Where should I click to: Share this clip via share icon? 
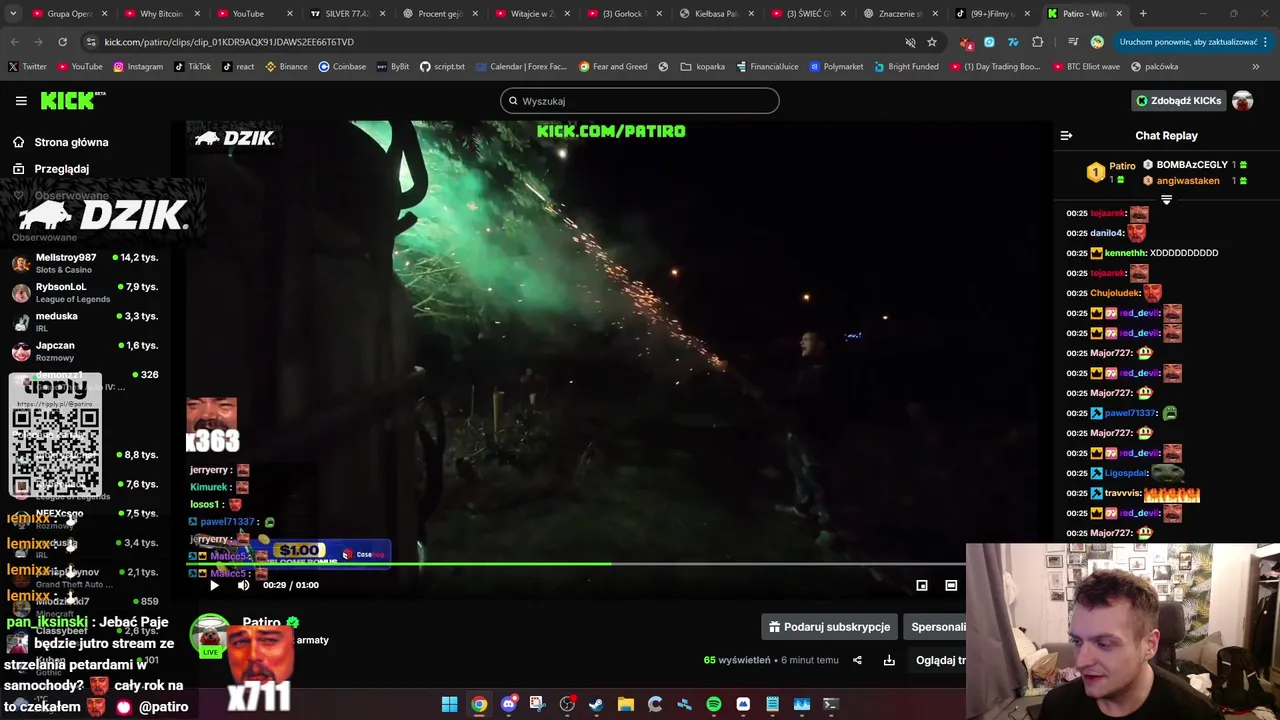coord(857,660)
